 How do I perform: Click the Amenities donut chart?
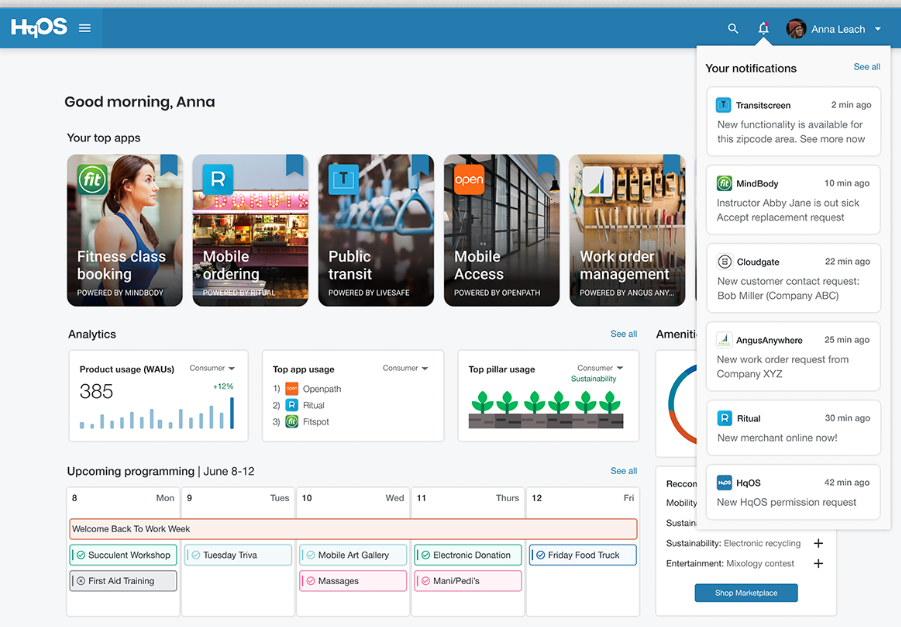(x=682, y=404)
